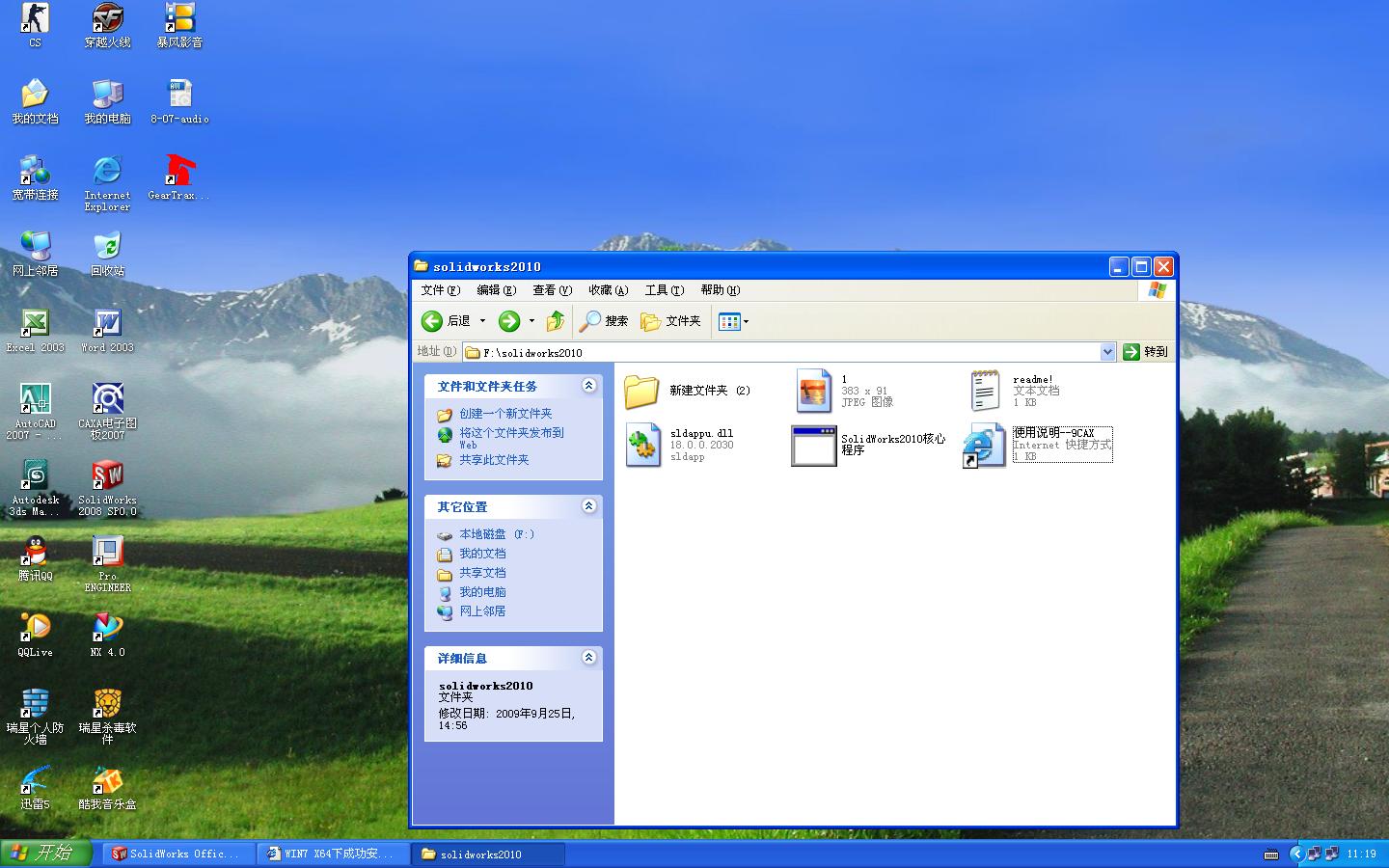
Task: Open the 编辑(E) menu
Action: 496,290
